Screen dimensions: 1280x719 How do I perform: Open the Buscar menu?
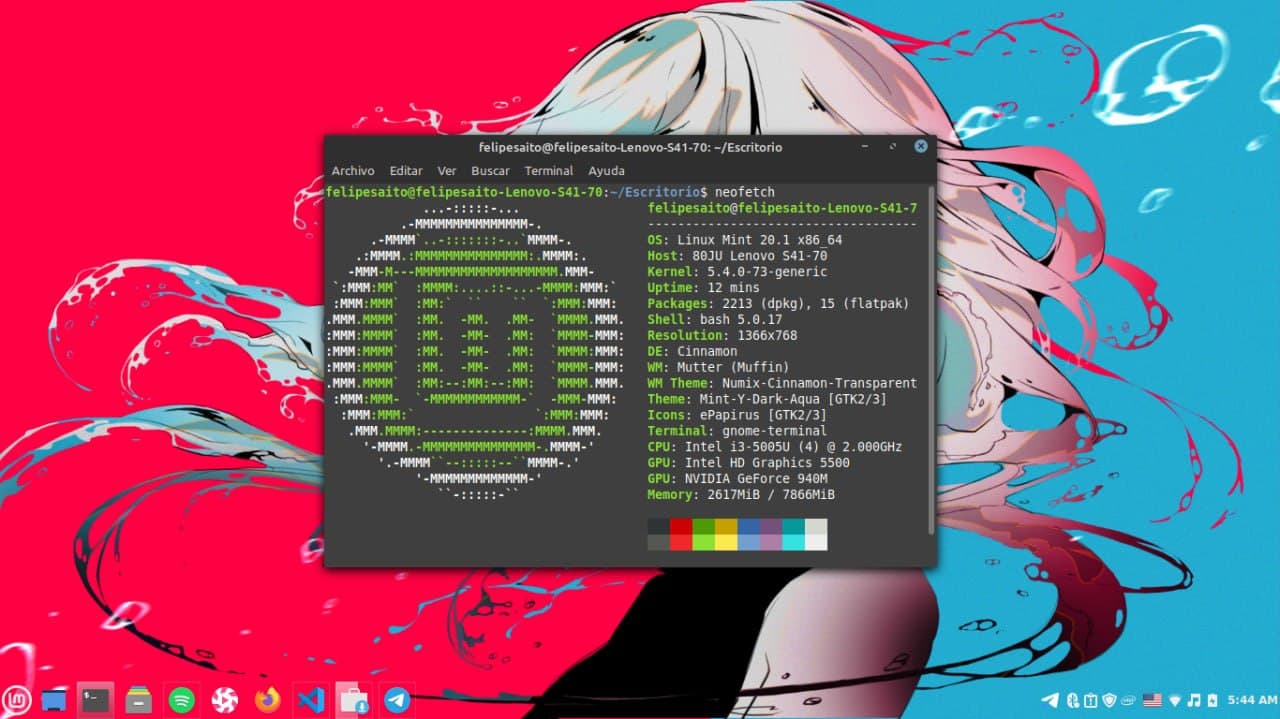pos(490,171)
